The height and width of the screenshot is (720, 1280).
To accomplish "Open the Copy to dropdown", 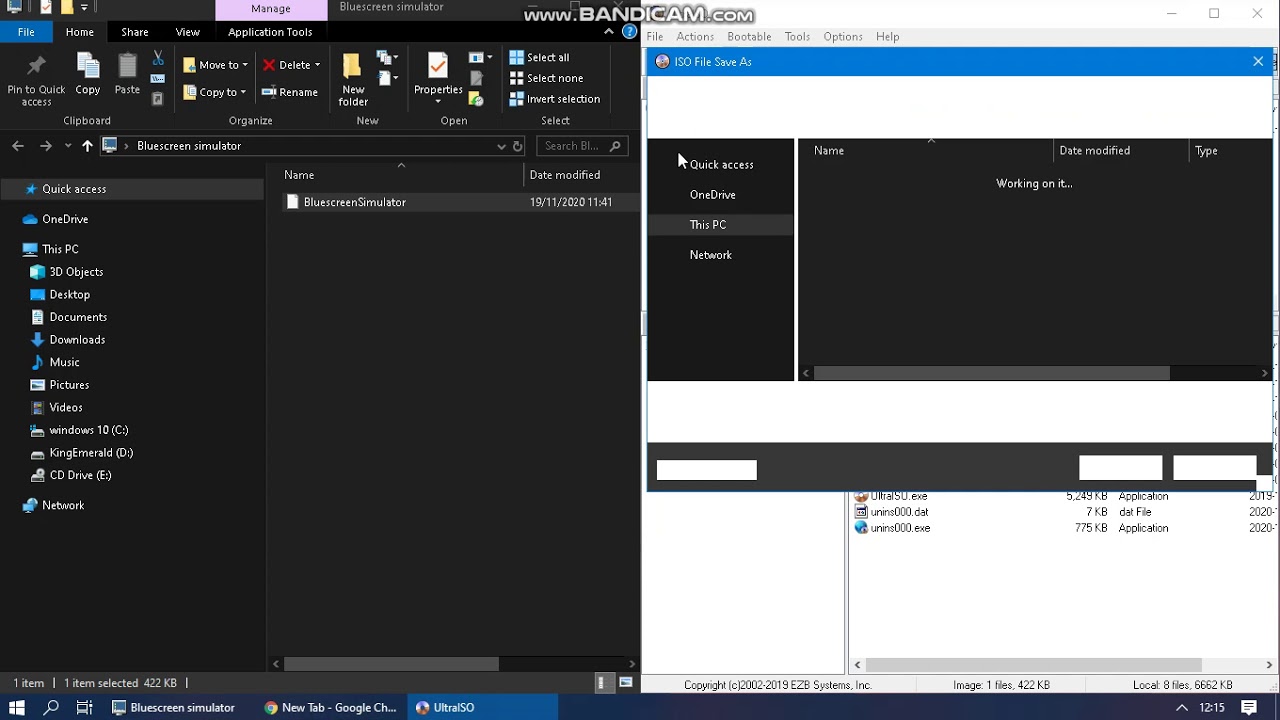I will point(215,92).
